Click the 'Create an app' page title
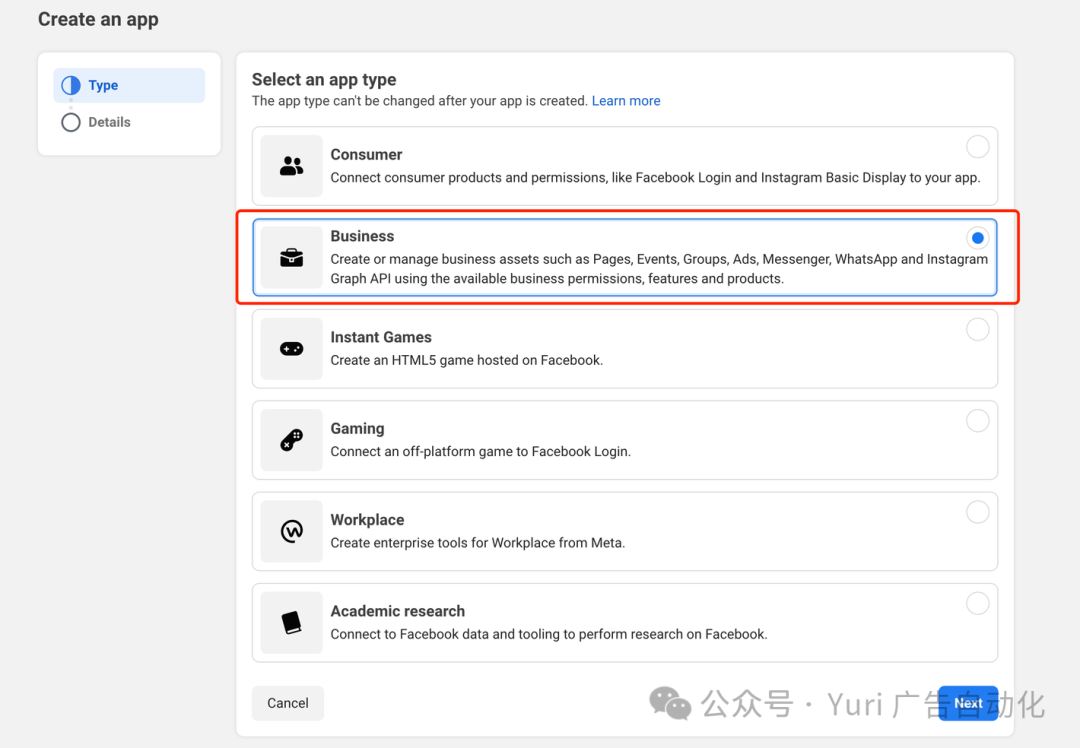Viewport: 1080px width, 748px height. click(x=98, y=19)
